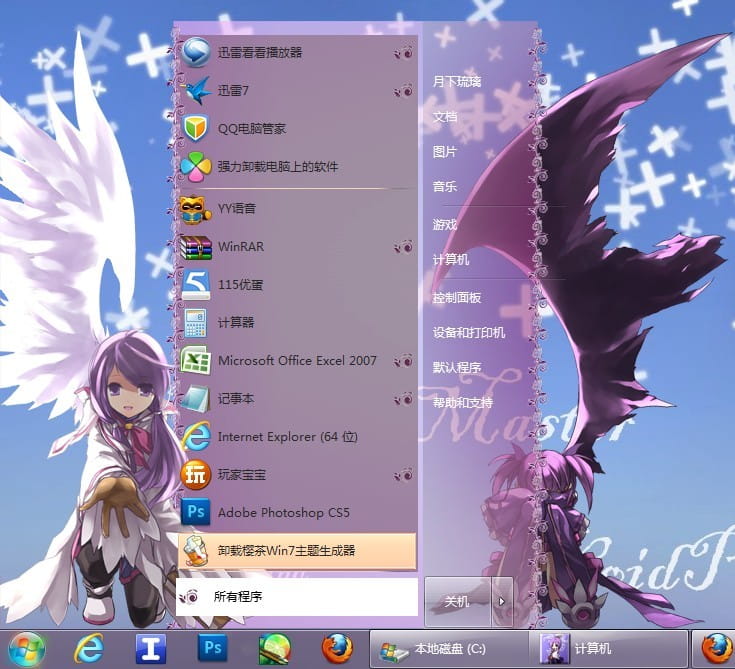
Task: Launch Adobe Photoshop CS5 icon
Action: tap(195, 512)
